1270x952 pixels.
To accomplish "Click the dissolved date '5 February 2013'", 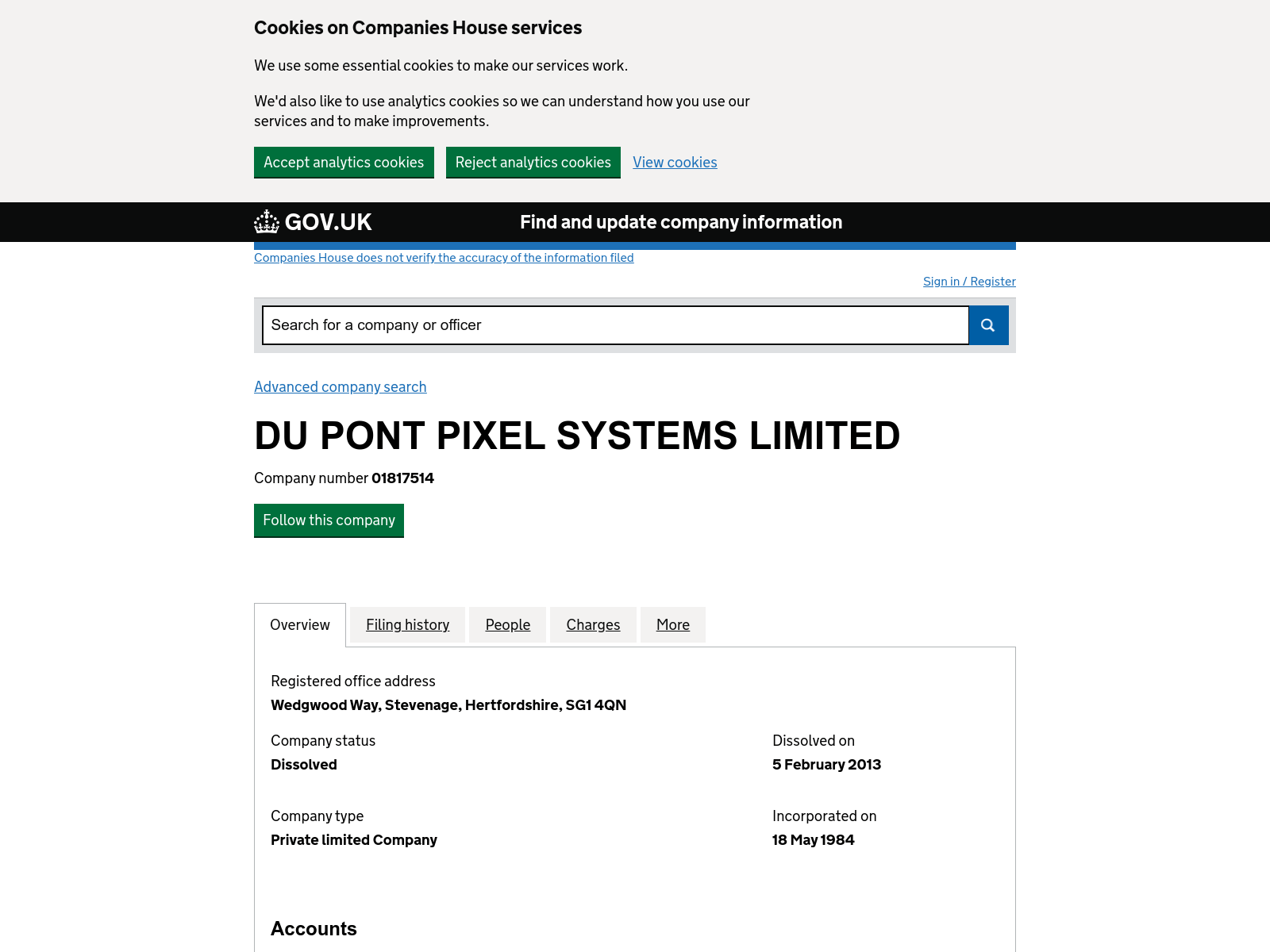I will [x=826, y=765].
